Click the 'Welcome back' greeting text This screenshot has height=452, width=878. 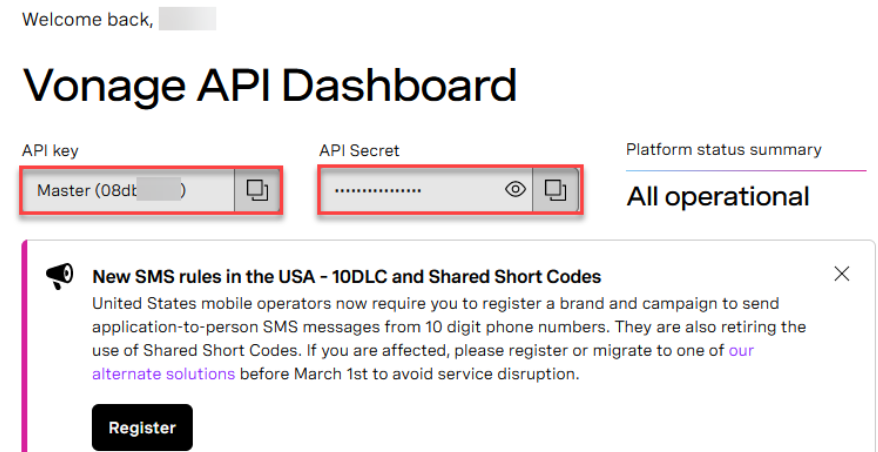click(x=87, y=19)
